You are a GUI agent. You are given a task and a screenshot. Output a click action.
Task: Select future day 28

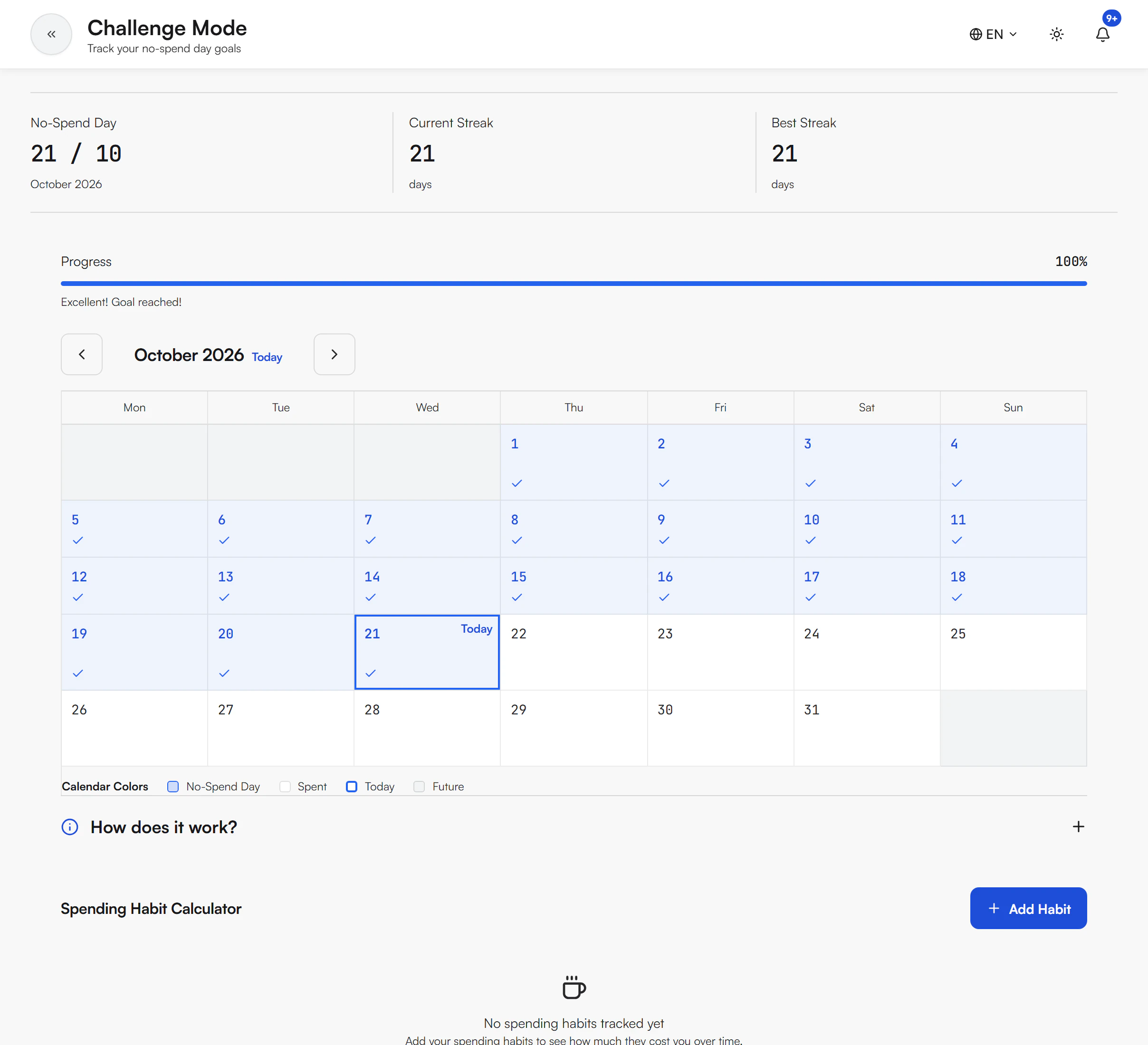click(x=427, y=728)
